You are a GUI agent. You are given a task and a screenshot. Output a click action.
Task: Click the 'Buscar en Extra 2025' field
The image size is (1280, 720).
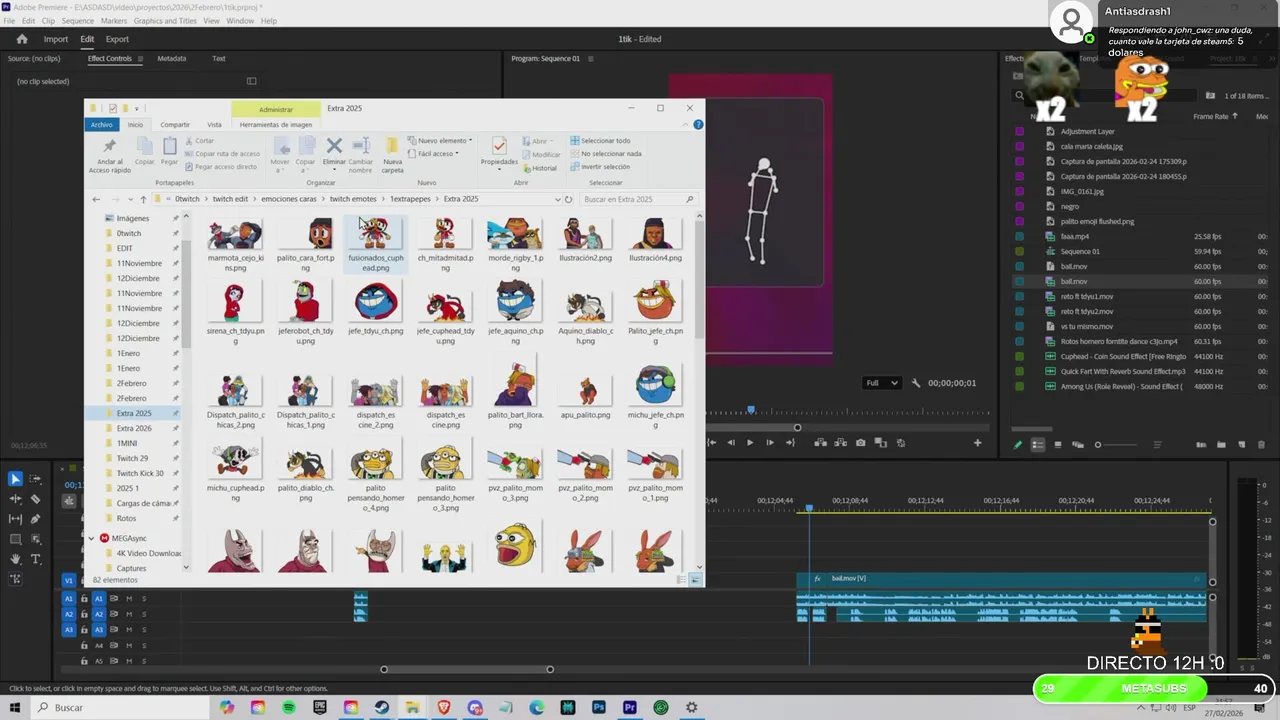[637, 199]
